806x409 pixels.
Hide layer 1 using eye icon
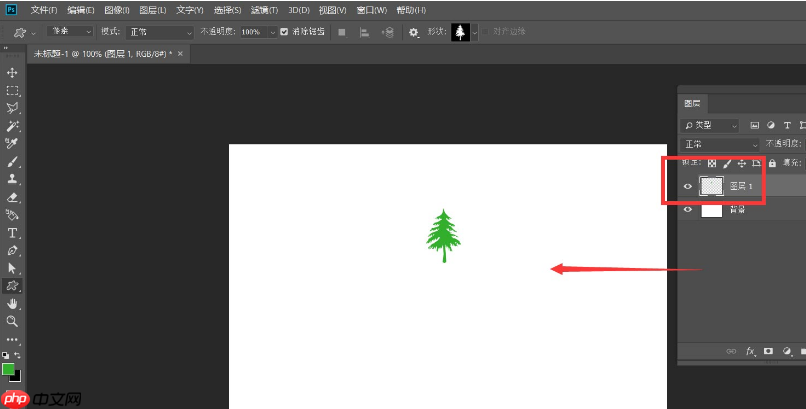(x=688, y=186)
